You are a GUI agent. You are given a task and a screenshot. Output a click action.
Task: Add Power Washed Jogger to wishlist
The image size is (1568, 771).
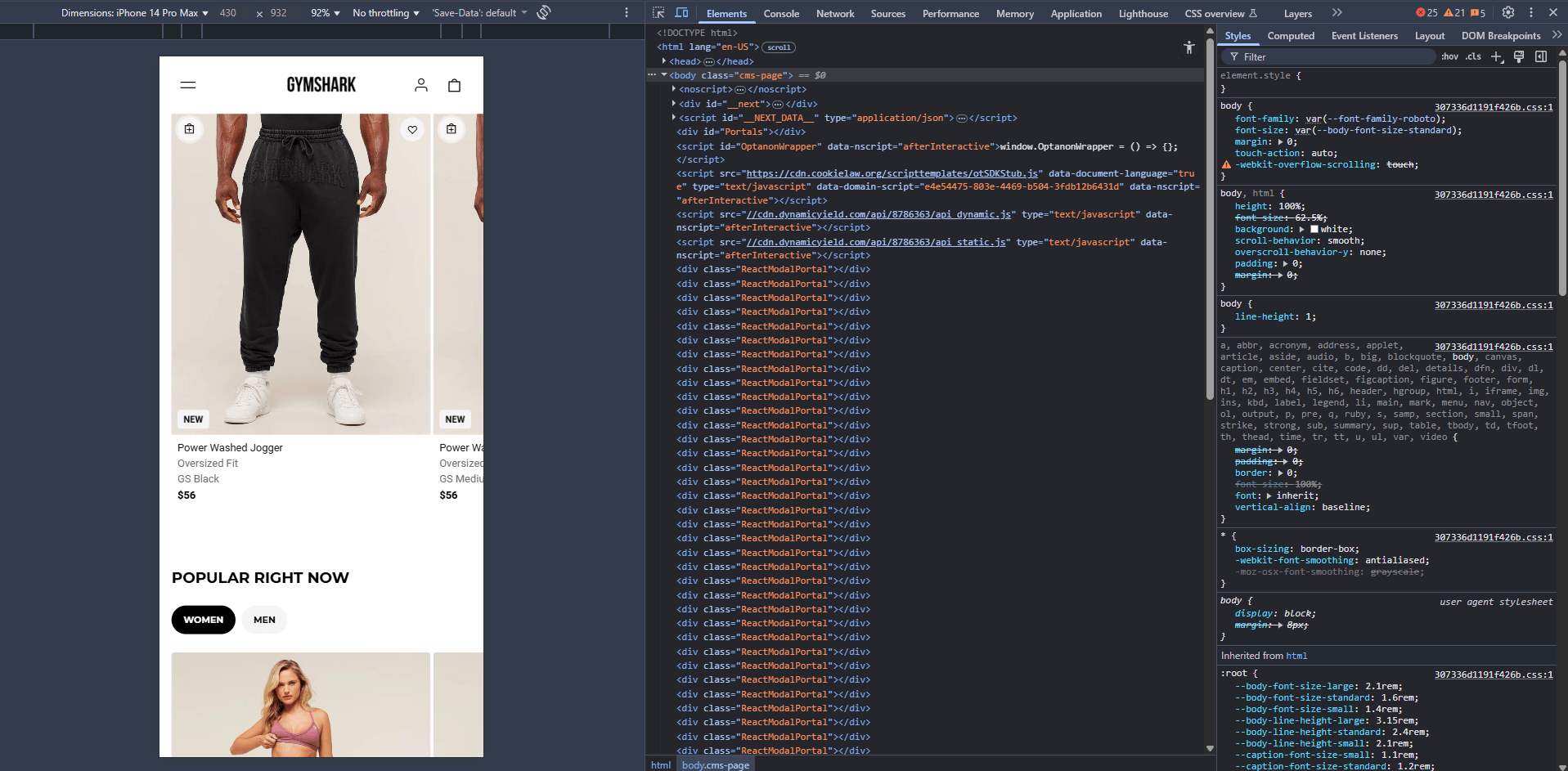412,129
